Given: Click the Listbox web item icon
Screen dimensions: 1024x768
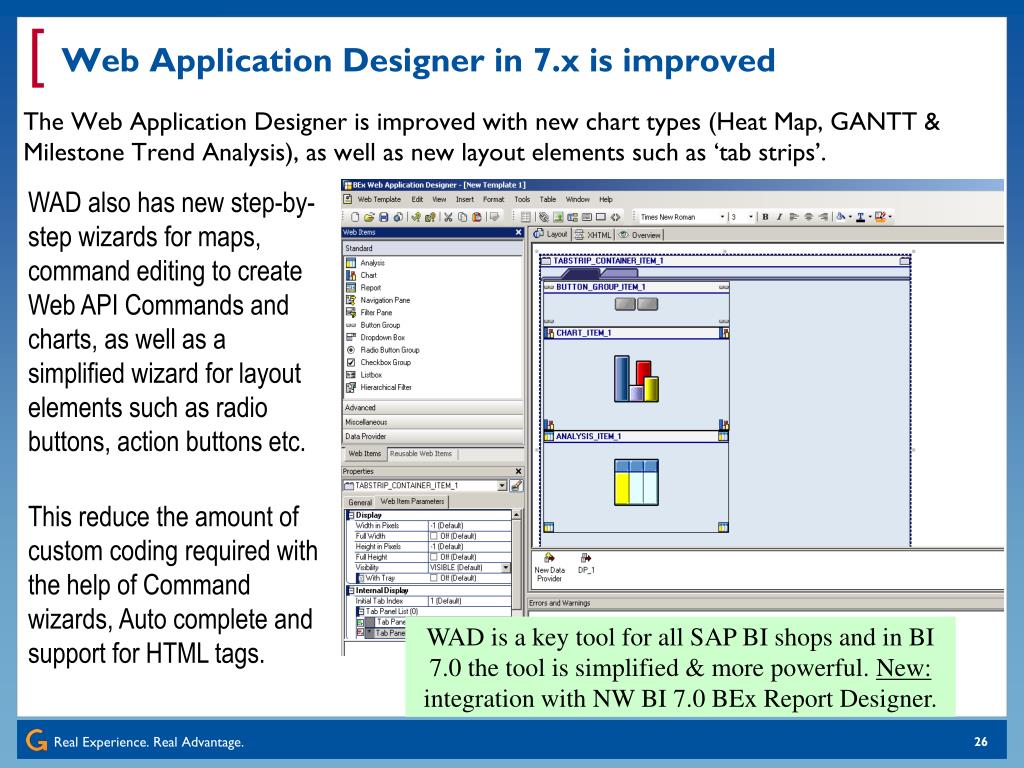Looking at the screenshot, I should tap(351, 375).
